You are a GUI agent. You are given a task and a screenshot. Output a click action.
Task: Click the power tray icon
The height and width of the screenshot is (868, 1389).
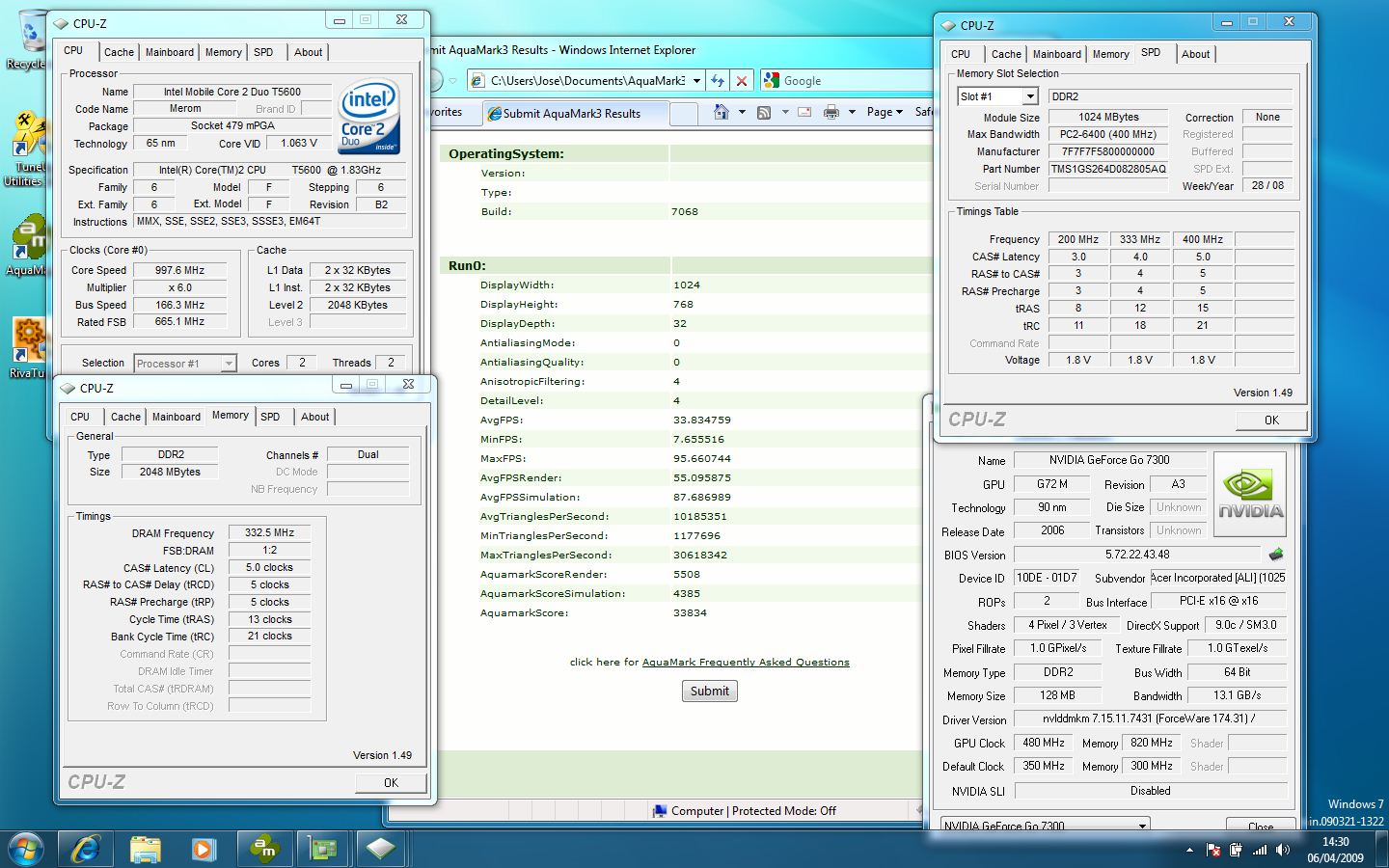coord(1236,850)
